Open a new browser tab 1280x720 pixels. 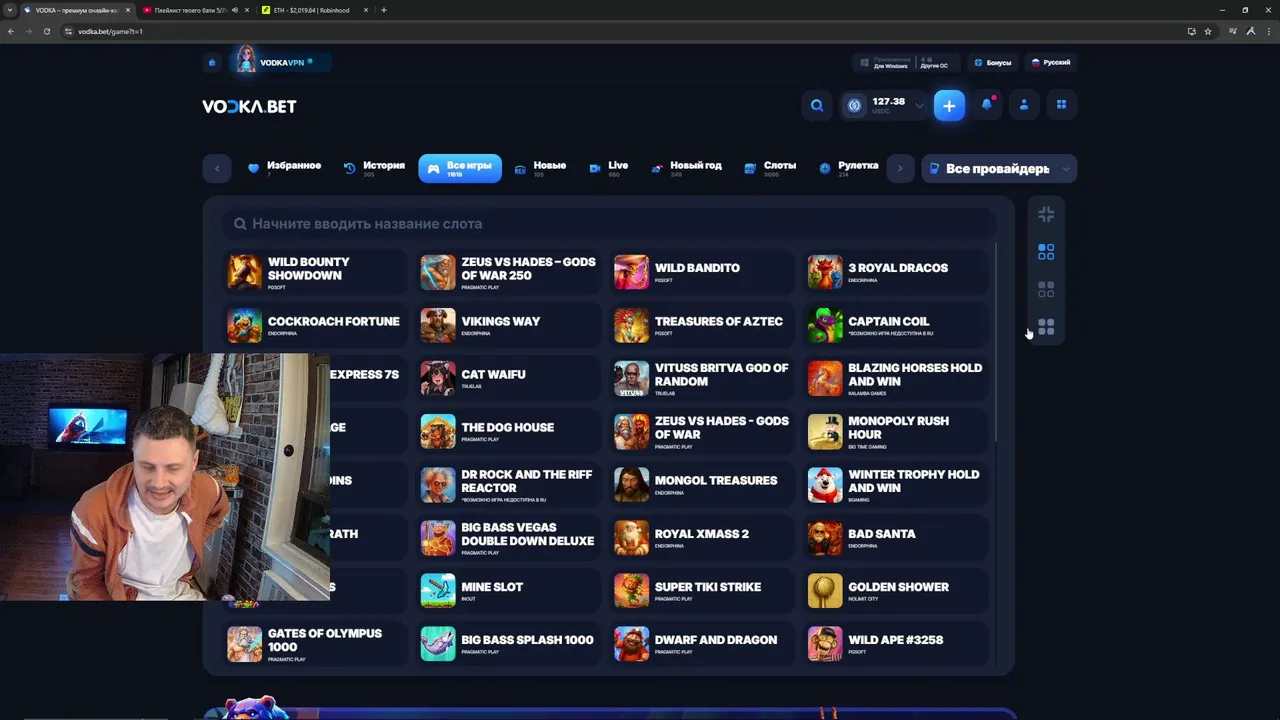(x=384, y=10)
